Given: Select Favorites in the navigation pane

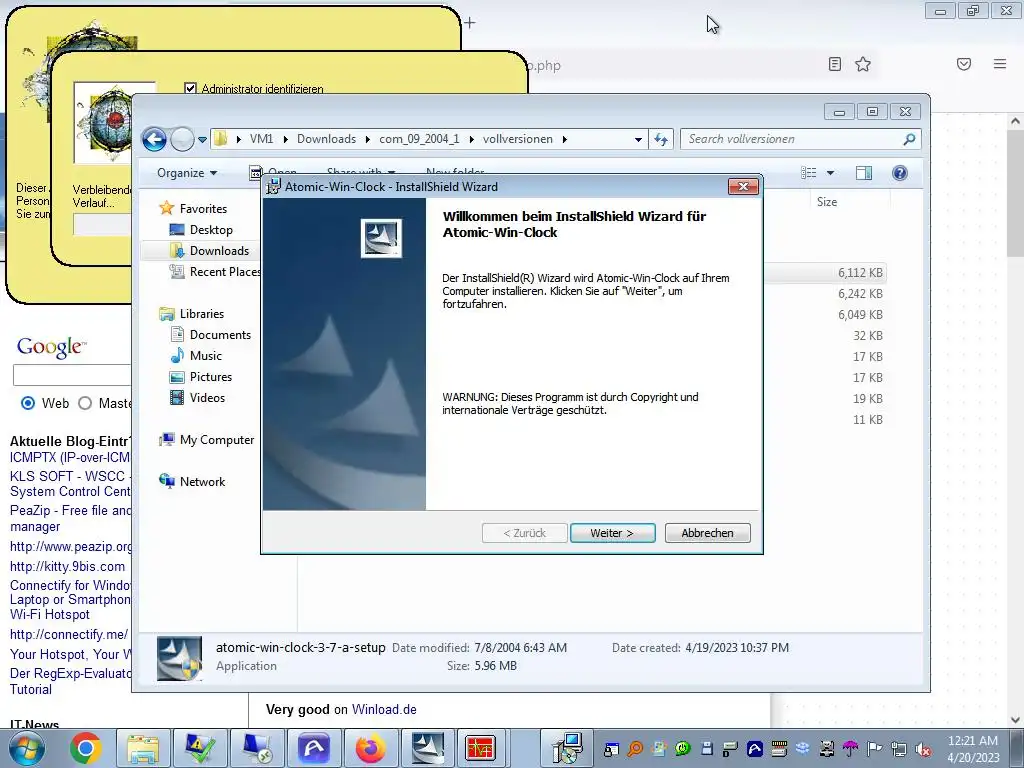Looking at the screenshot, I should 203,209.
